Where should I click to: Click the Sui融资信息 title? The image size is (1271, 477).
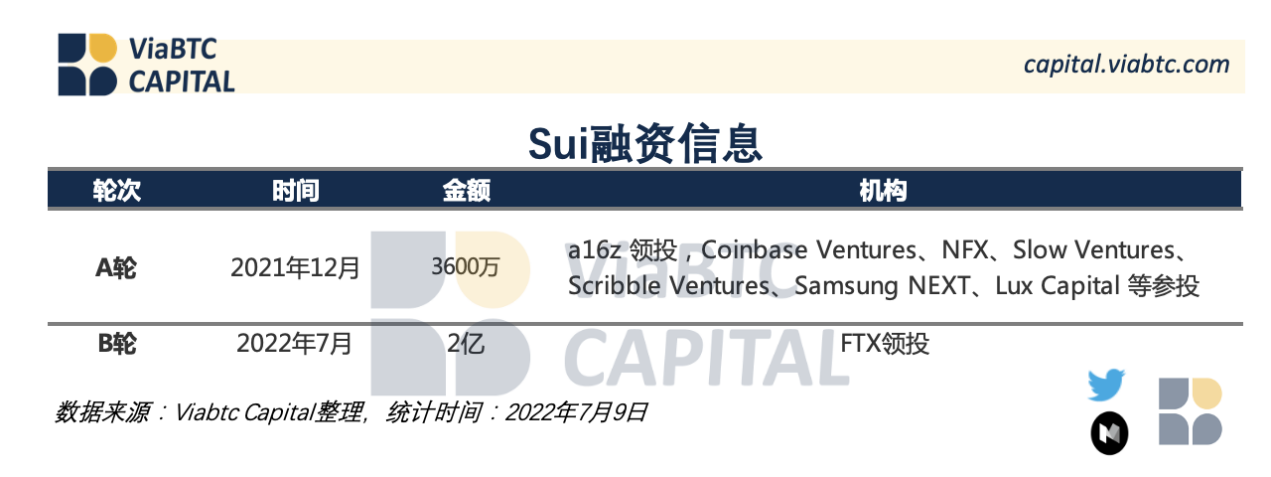[x=645, y=144]
